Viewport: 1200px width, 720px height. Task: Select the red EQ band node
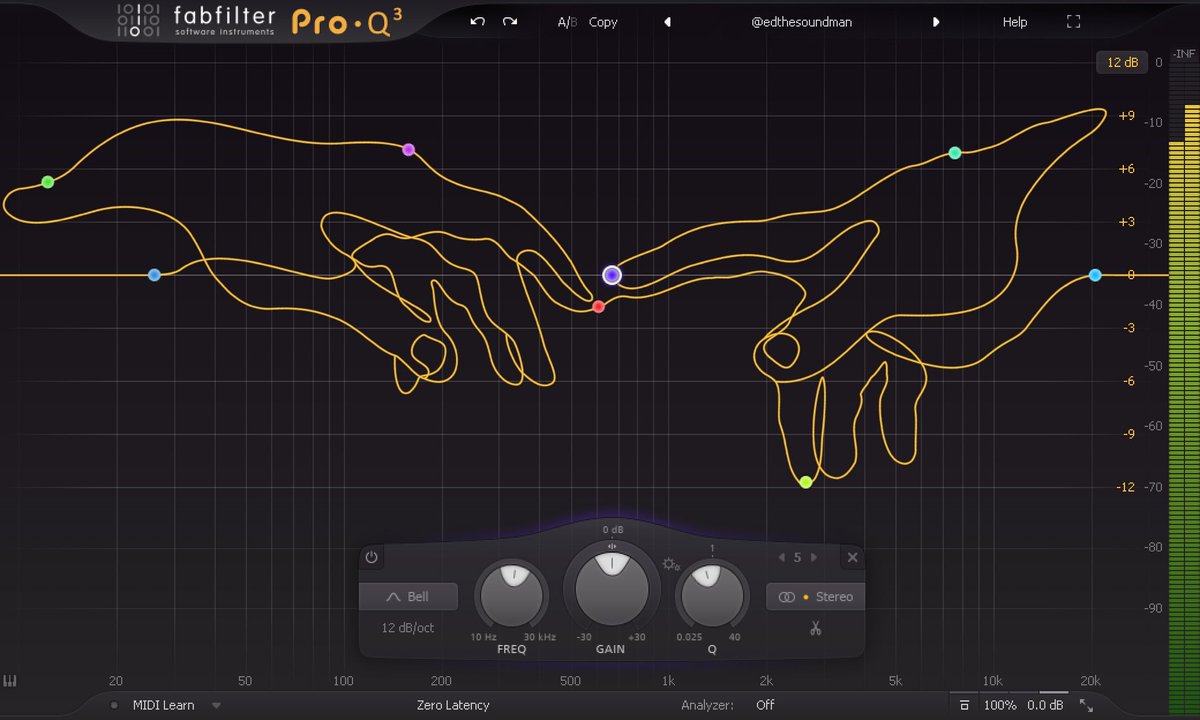(x=598, y=307)
